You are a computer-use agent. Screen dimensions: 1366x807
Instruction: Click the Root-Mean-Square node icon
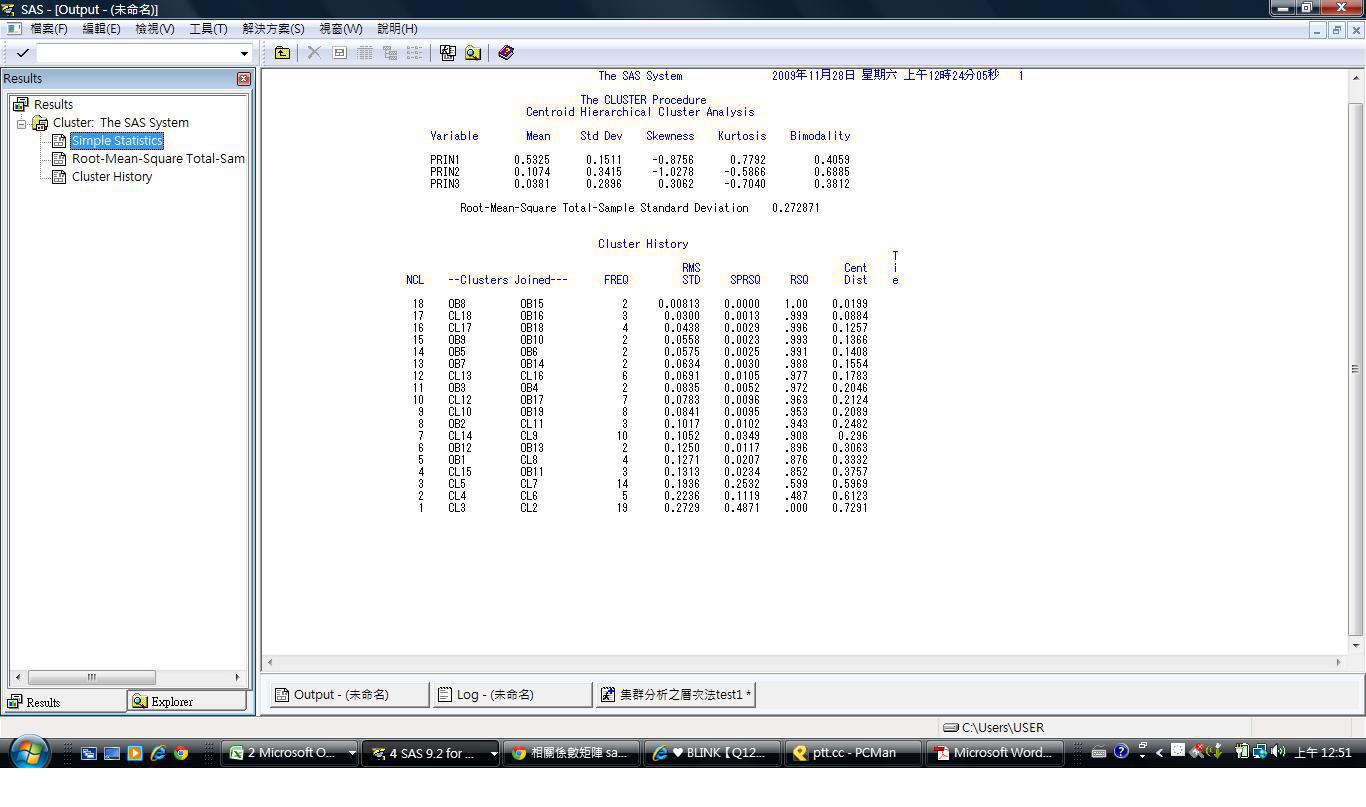pos(59,159)
